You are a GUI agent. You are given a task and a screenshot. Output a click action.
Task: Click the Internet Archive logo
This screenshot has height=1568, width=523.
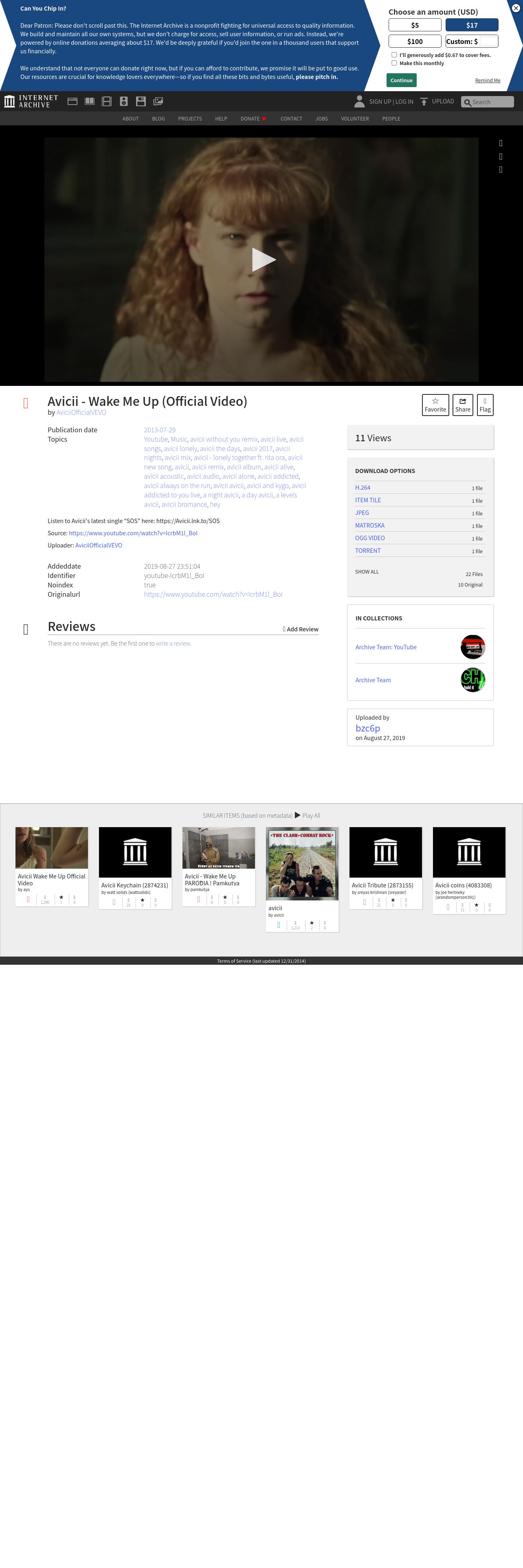click(x=31, y=101)
